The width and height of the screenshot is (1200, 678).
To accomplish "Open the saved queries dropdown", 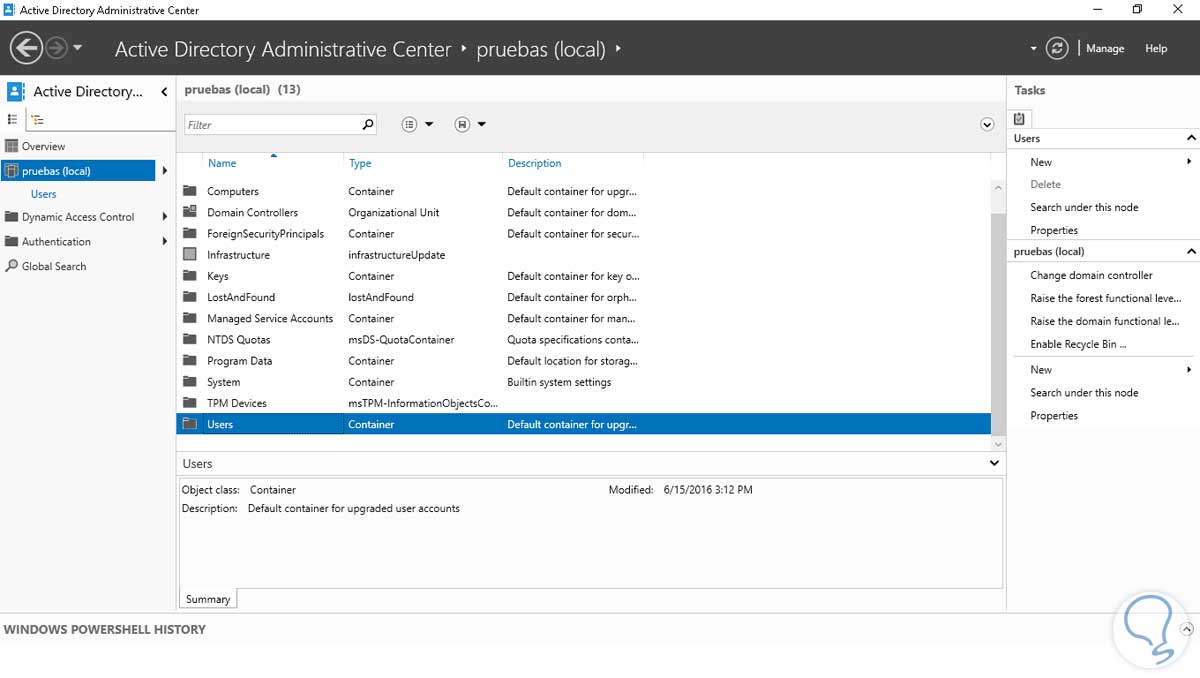I will (471, 124).
